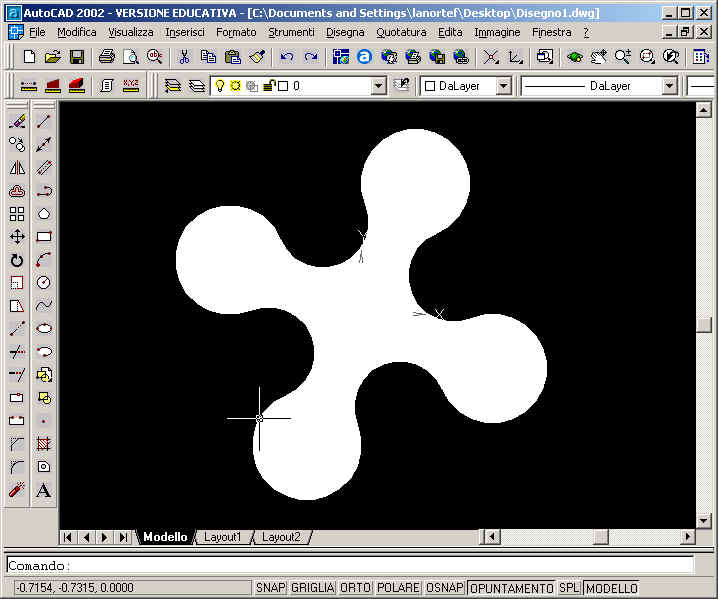Image resolution: width=718 pixels, height=599 pixels.
Task: Select the Modello tab
Action: coord(165,537)
